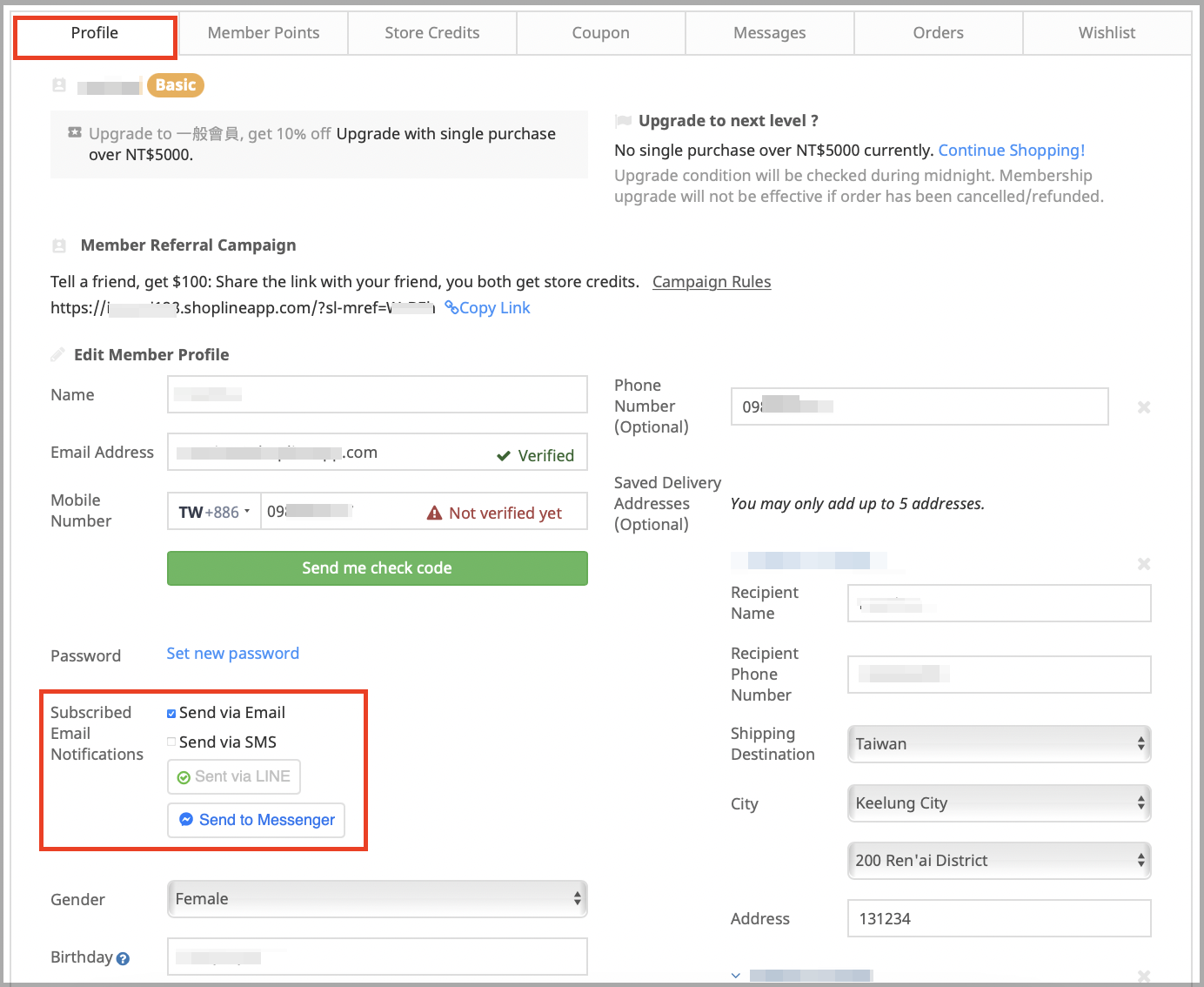Click the flag icon beside Upgrade to next level
1204x987 pixels.
click(623, 121)
